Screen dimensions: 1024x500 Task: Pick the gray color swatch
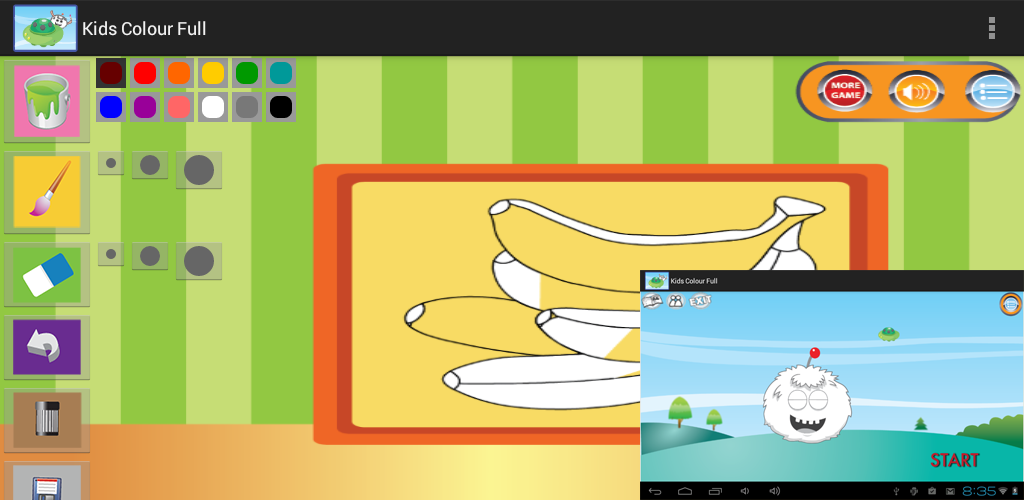[247, 107]
